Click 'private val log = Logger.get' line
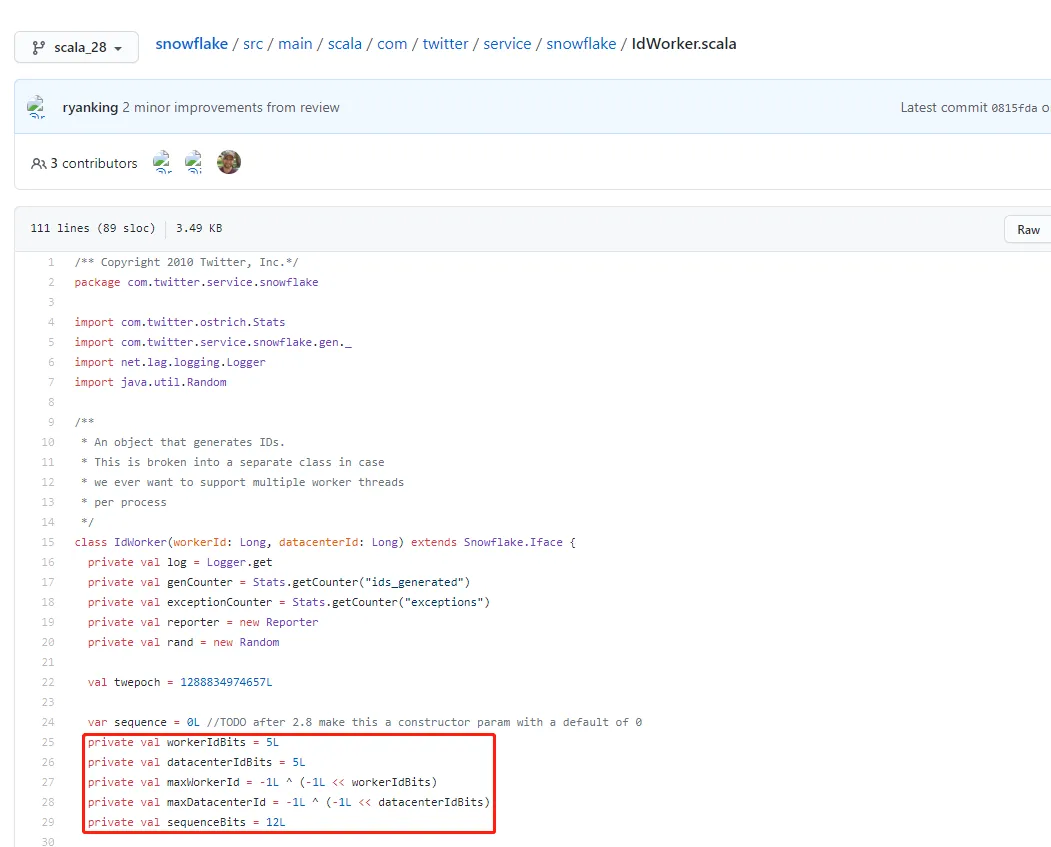The image size is (1051, 847). 180,563
